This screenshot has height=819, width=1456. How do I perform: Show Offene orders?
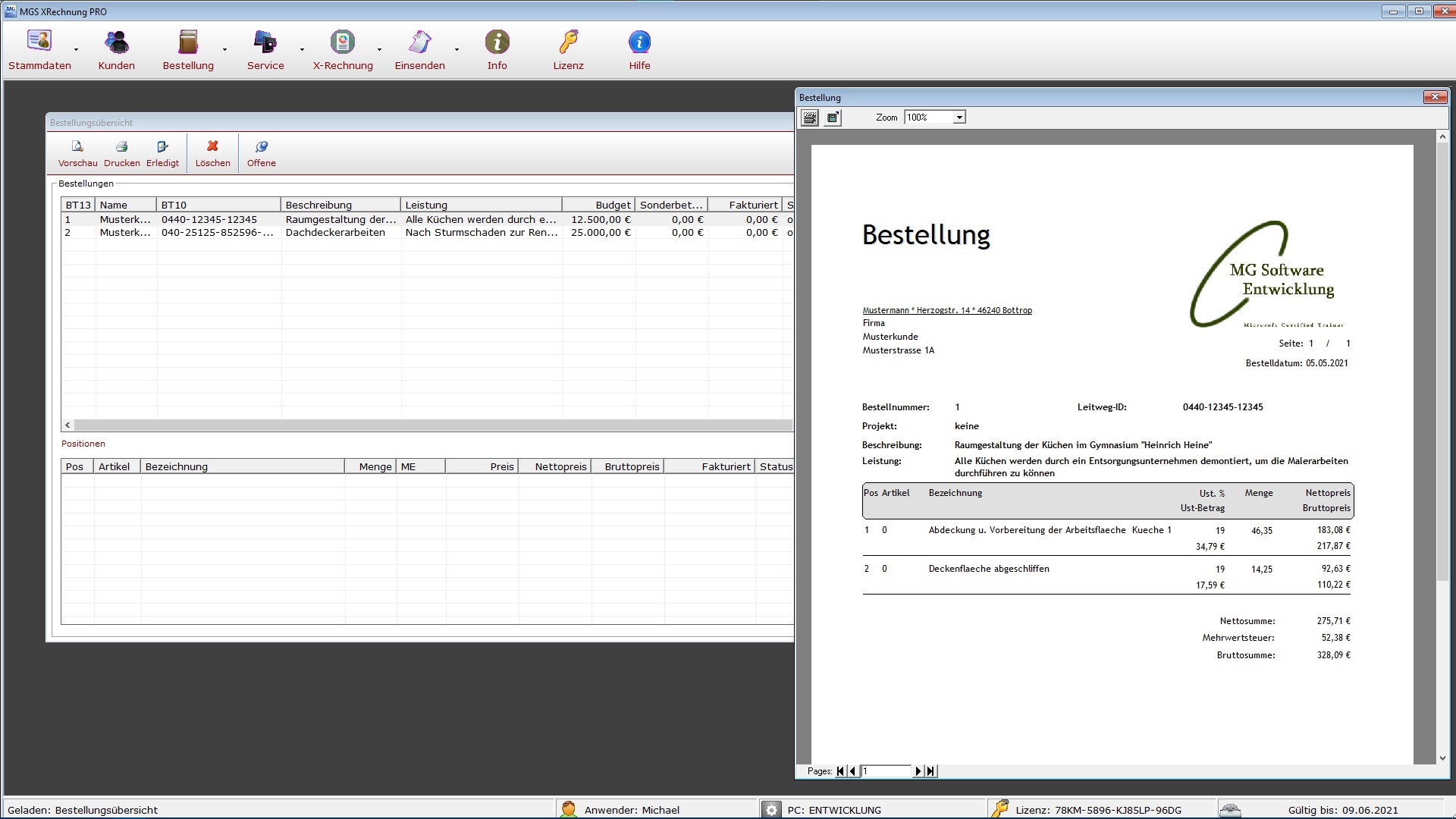pos(262,147)
